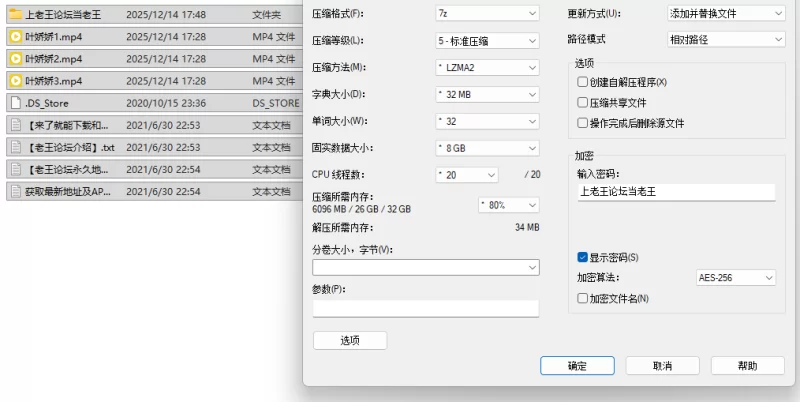The image size is (800, 402).
Task: Enable 创建自解压程序(X) checkbox
Action: click(x=582, y=82)
